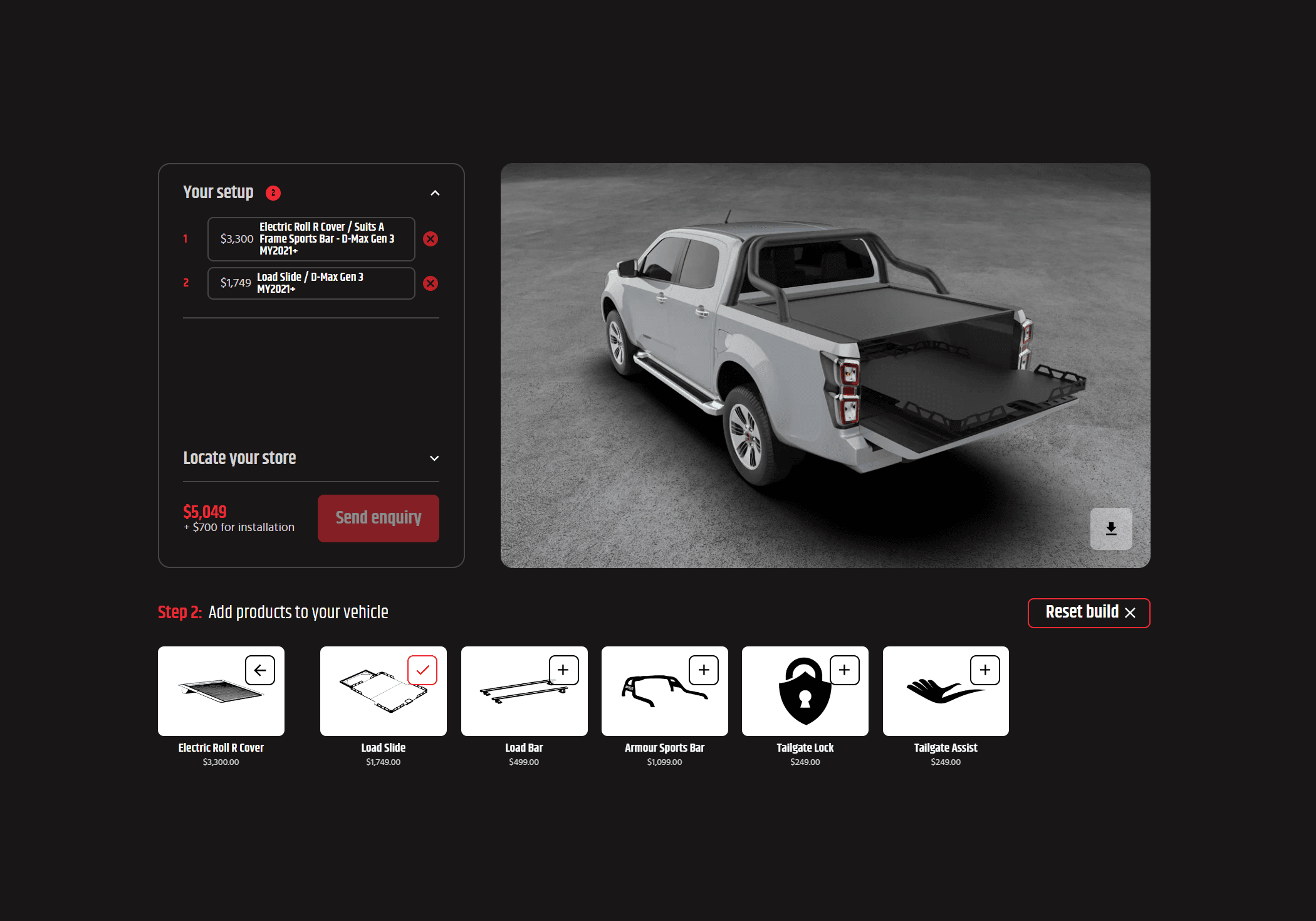The width and height of the screenshot is (1316, 921).
Task: Click back arrow on Electric Roll R Cover
Action: 260,670
